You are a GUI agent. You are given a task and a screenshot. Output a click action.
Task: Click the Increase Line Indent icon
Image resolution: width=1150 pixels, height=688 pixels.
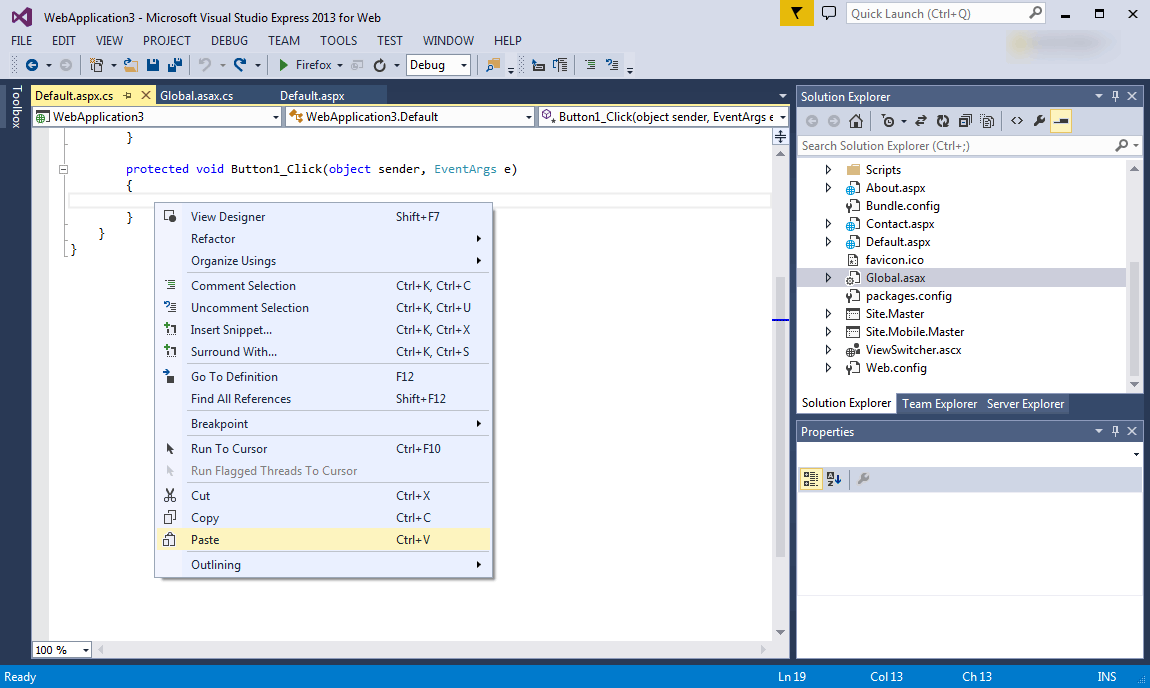tap(560, 65)
